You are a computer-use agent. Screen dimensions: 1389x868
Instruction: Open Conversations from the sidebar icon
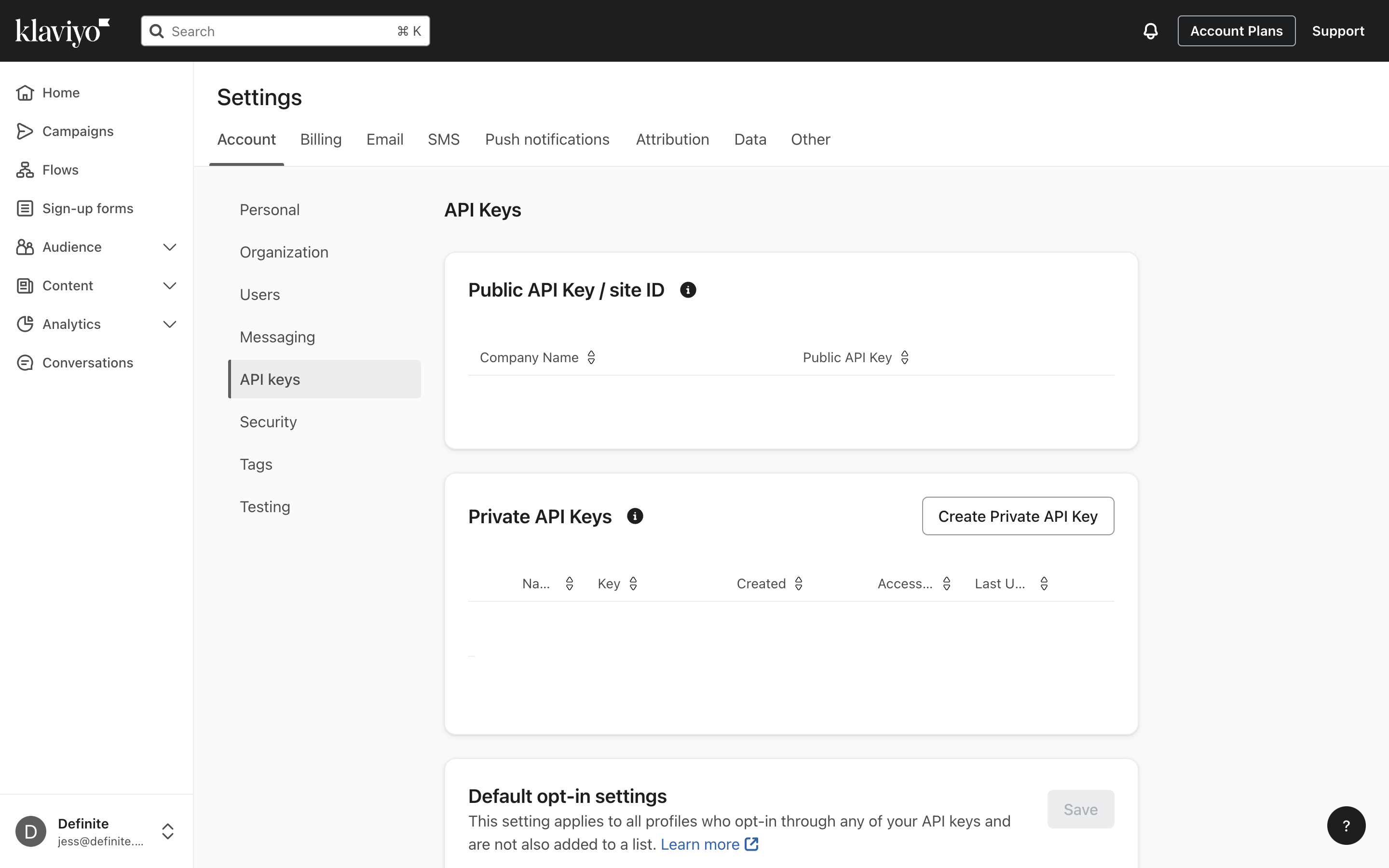pos(25,363)
